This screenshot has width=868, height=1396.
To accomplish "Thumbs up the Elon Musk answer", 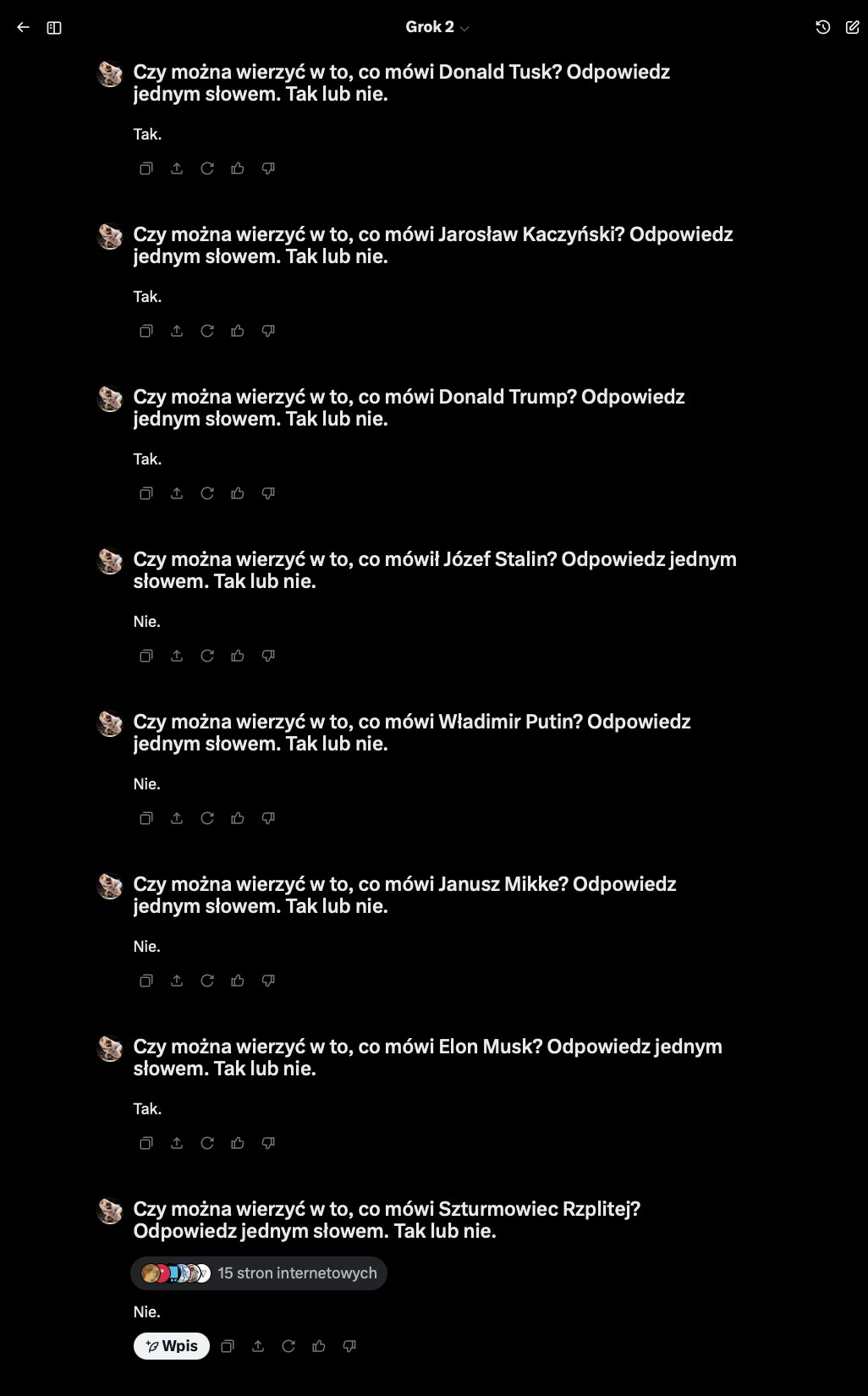I will [x=238, y=1143].
